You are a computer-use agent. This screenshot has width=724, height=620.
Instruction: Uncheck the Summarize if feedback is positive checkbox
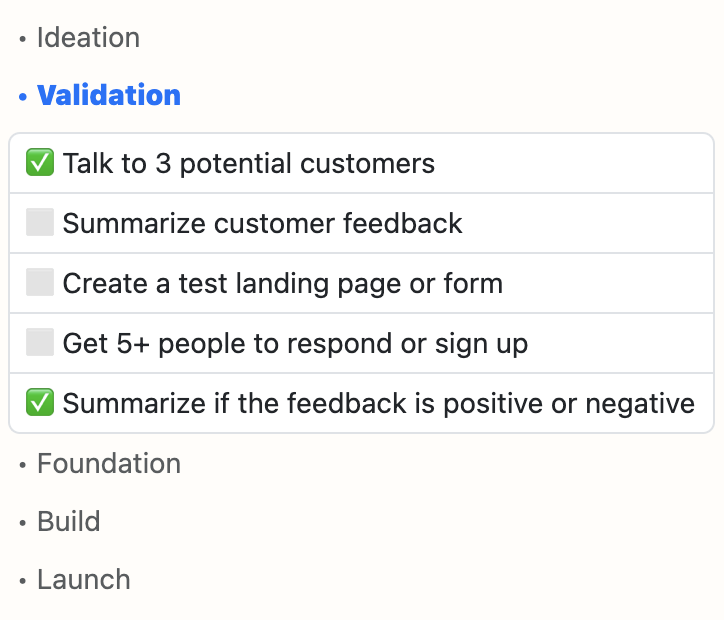click(40, 402)
